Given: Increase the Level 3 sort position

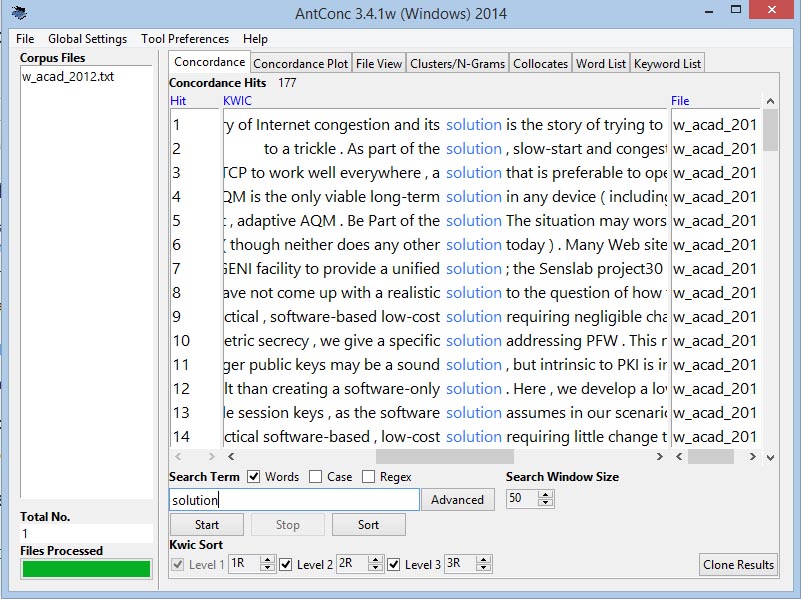Looking at the screenshot, I should click(x=483, y=560).
